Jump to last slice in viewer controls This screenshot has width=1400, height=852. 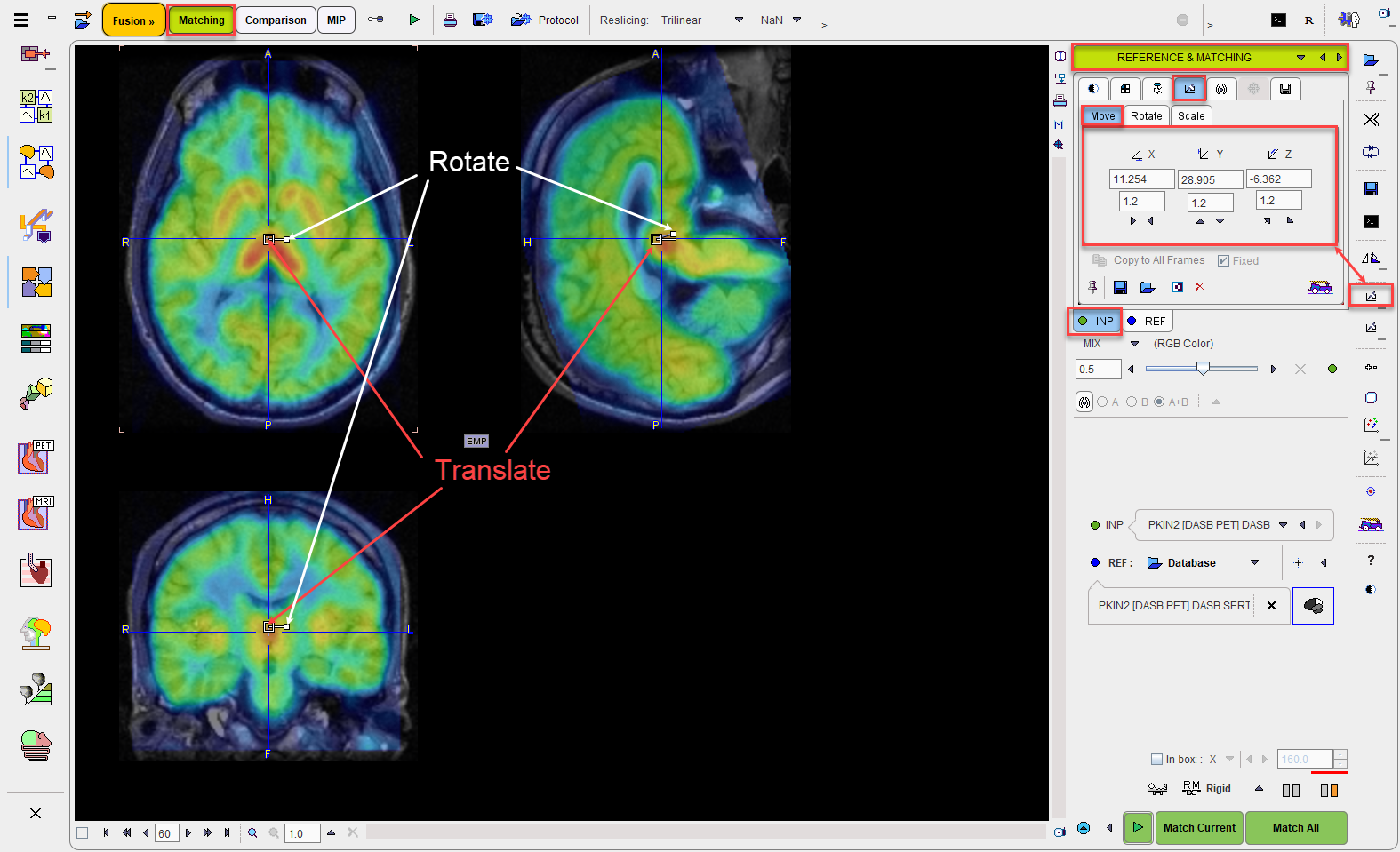coord(227,833)
